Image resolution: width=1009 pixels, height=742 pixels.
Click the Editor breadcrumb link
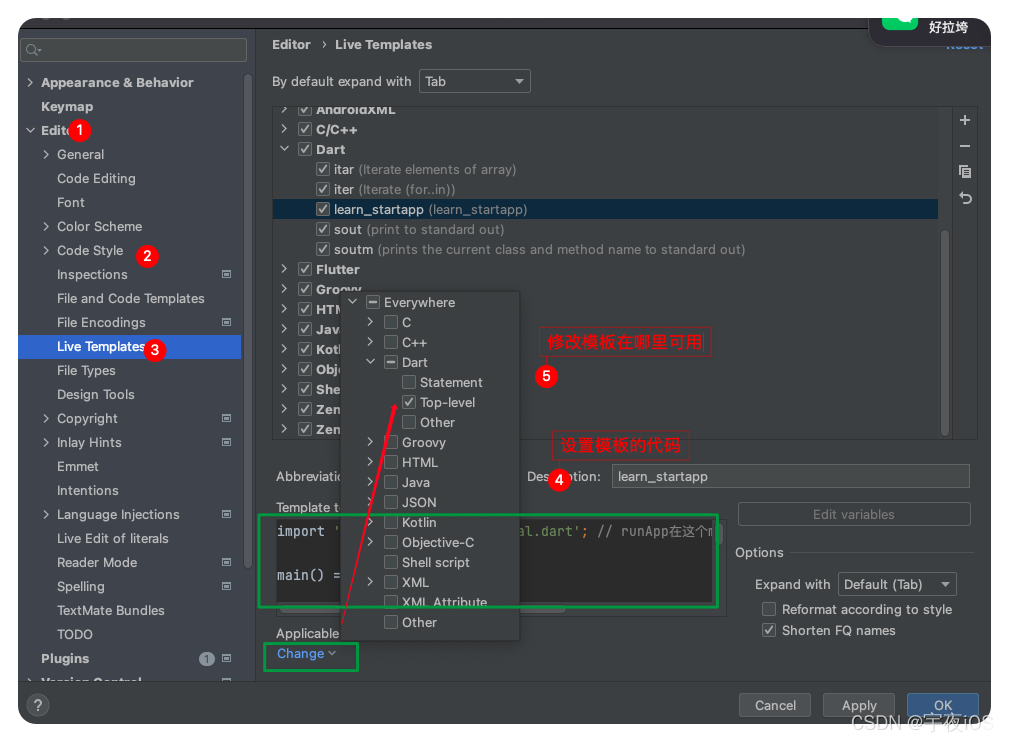[x=292, y=44]
